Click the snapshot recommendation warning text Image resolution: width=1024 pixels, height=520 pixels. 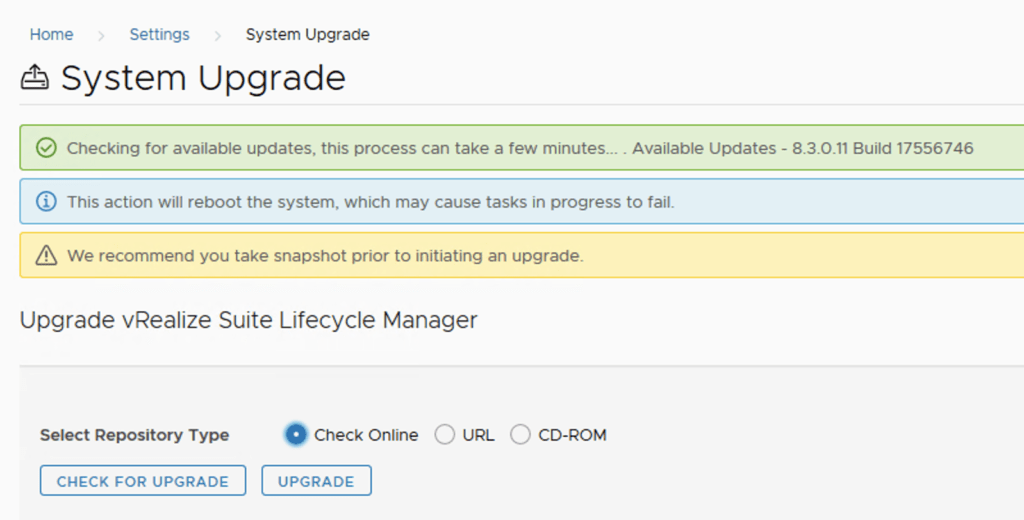(x=324, y=256)
